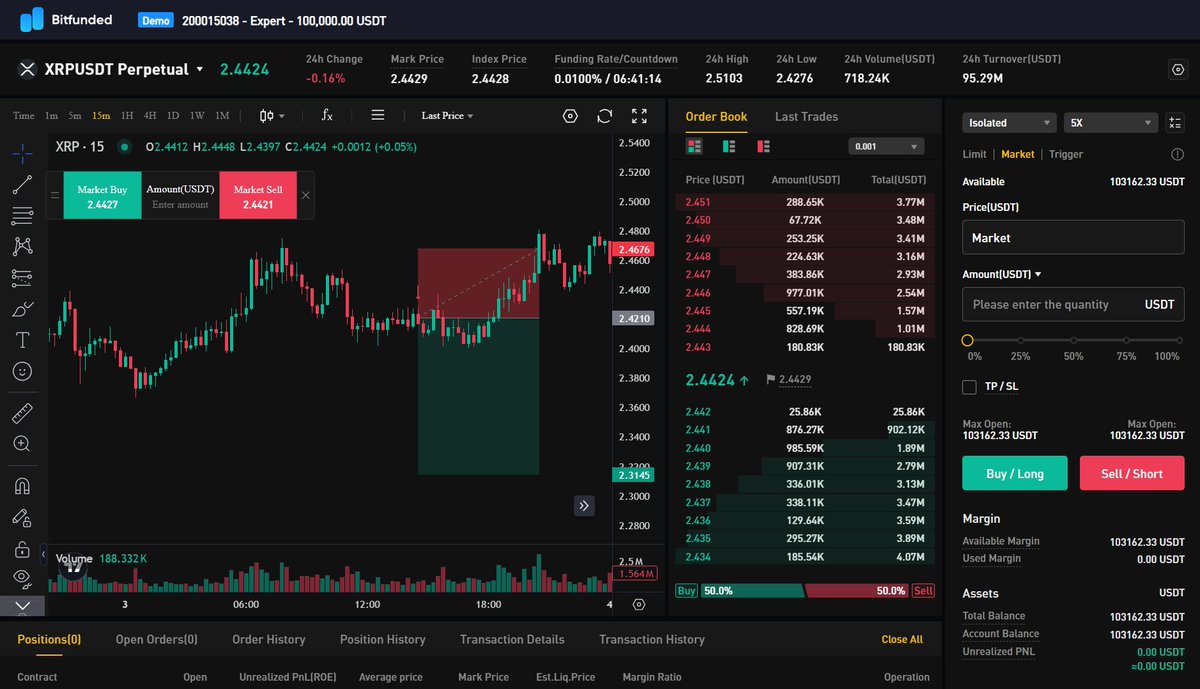Select the text annotation tool
1200x689 pixels.
pyautogui.click(x=22, y=340)
